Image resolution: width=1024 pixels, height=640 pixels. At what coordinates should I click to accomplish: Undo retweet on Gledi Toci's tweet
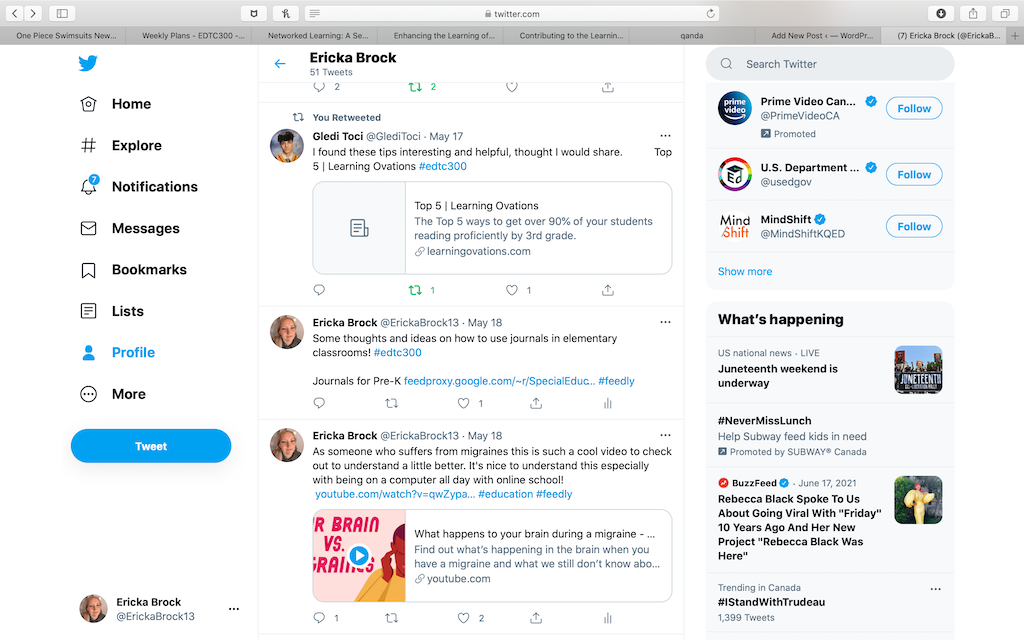pos(415,290)
